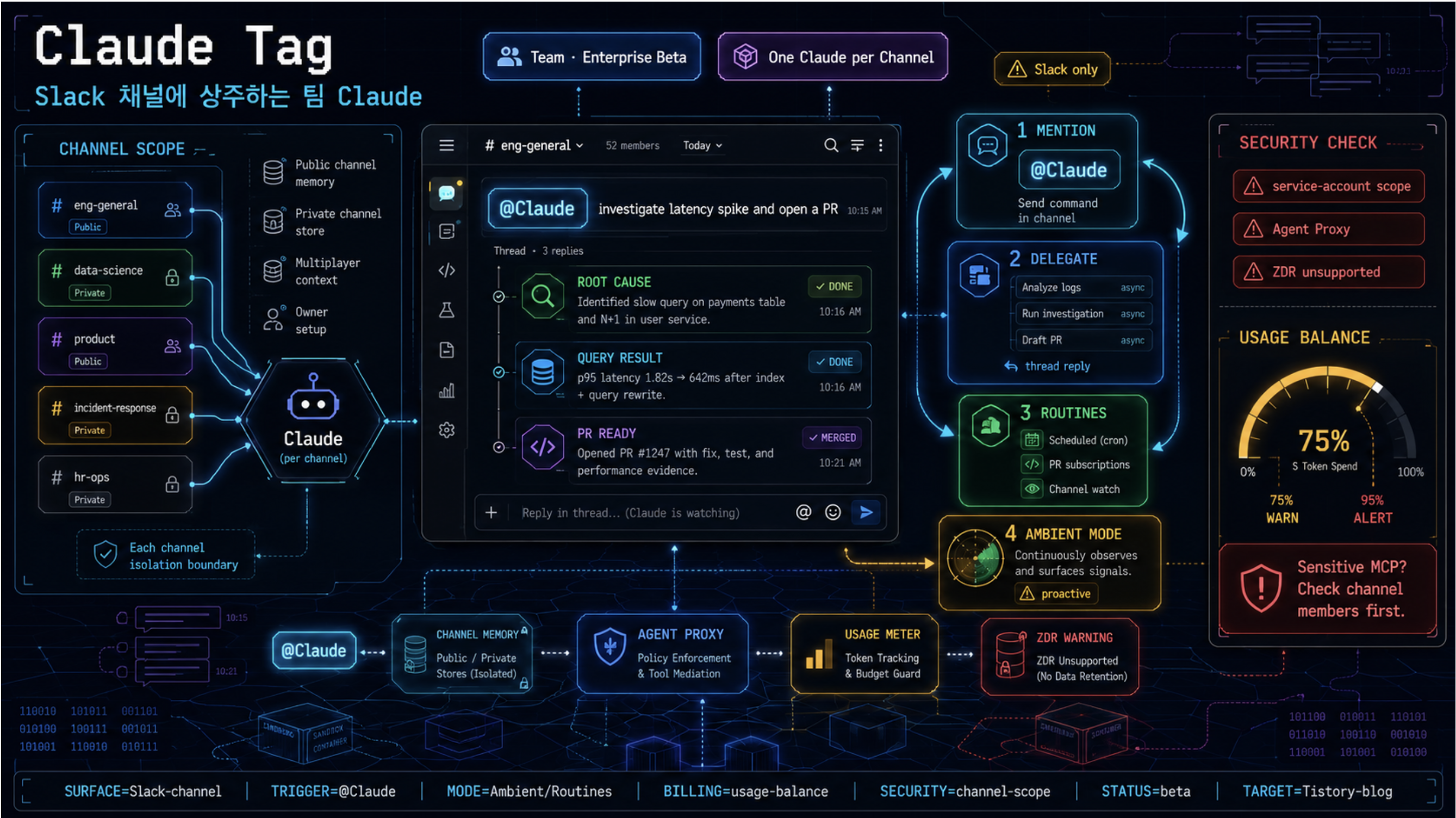Click the Team · Enterprise Beta badge
The image size is (1456, 818).
tap(592, 57)
